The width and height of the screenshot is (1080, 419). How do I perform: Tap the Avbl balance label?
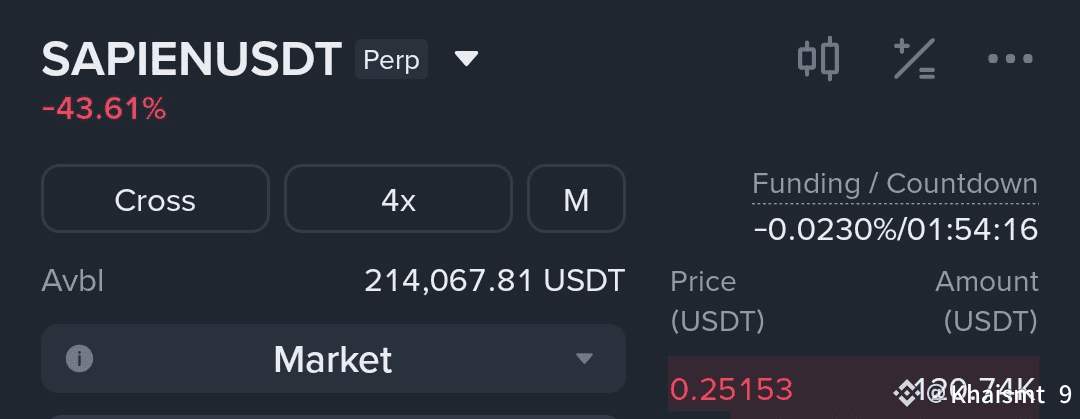click(73, 281)
